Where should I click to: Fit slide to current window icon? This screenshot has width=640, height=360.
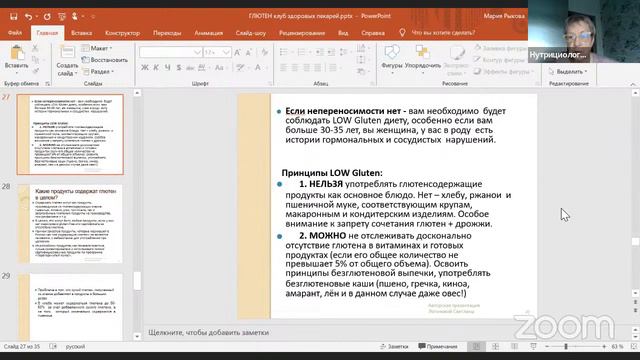pyautogui.click(x=633, y=347)
